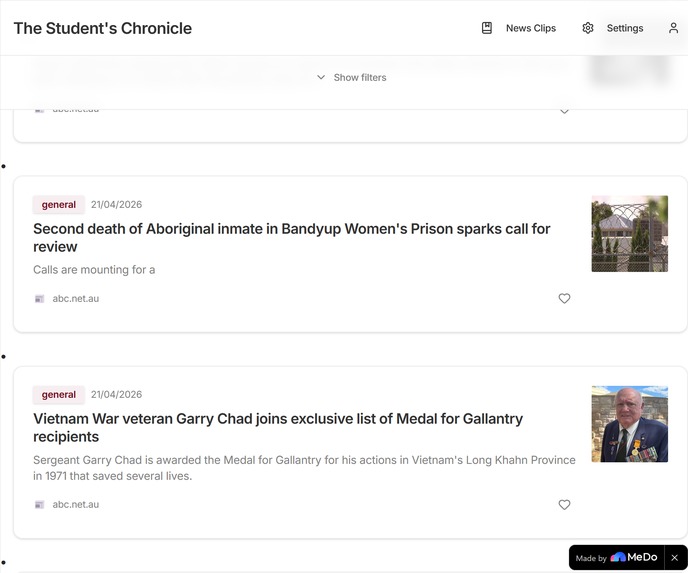This screenshot has width=688, height=573.
Task: Click date 21/04/2026 on Garry Chad article
Action: pyautogui.click(x=116, y=394)
